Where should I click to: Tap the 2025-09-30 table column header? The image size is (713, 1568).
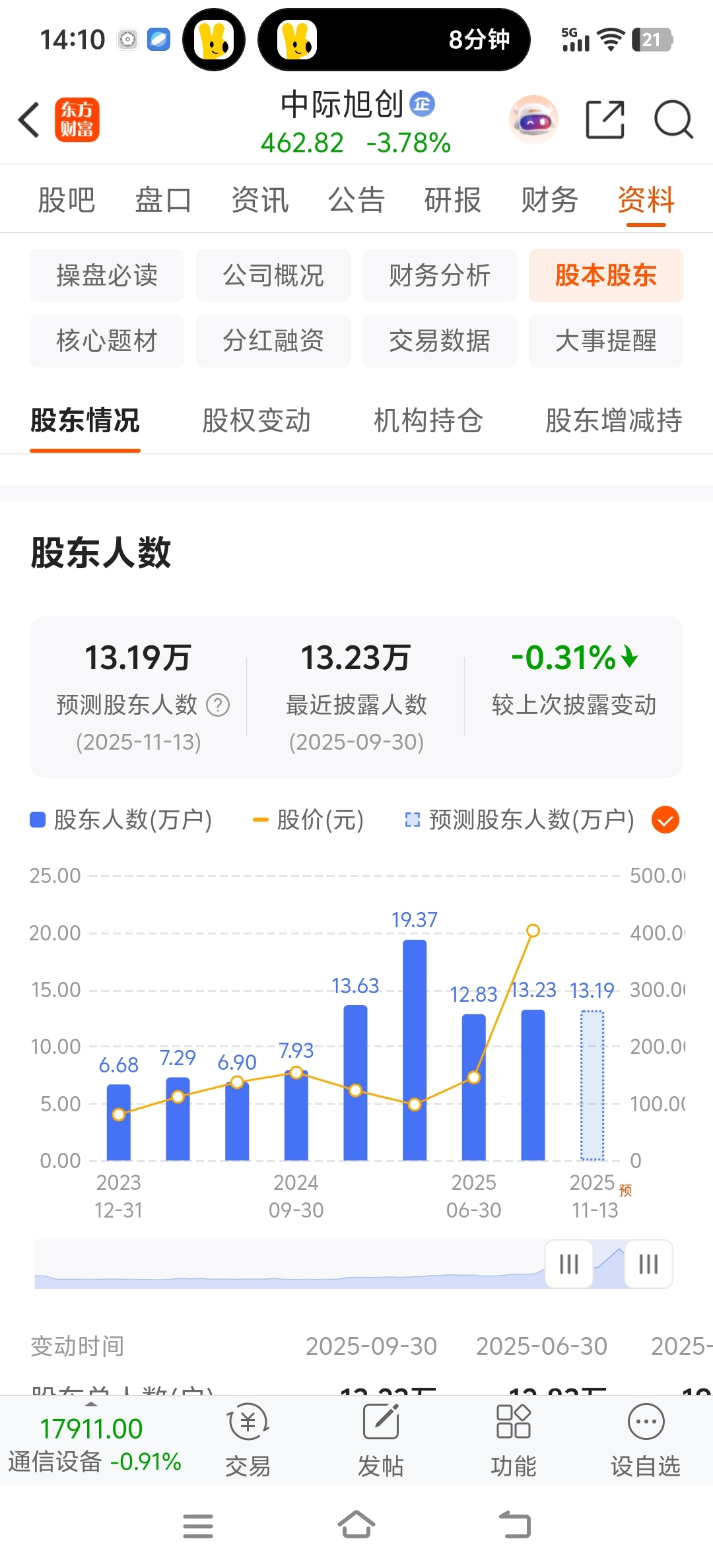click(x=371, y=1346)
